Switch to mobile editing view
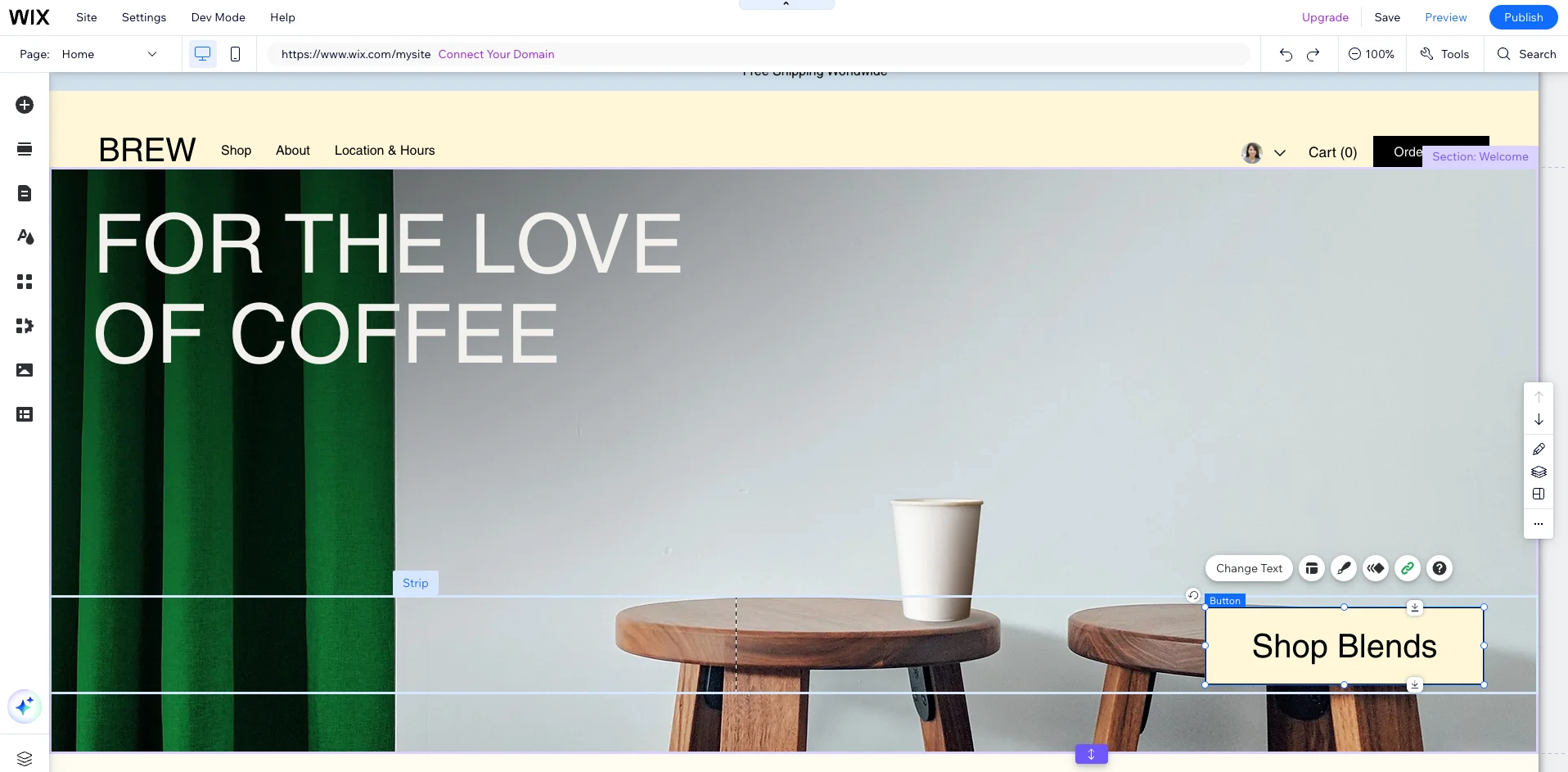 click(x=235, y=53)
